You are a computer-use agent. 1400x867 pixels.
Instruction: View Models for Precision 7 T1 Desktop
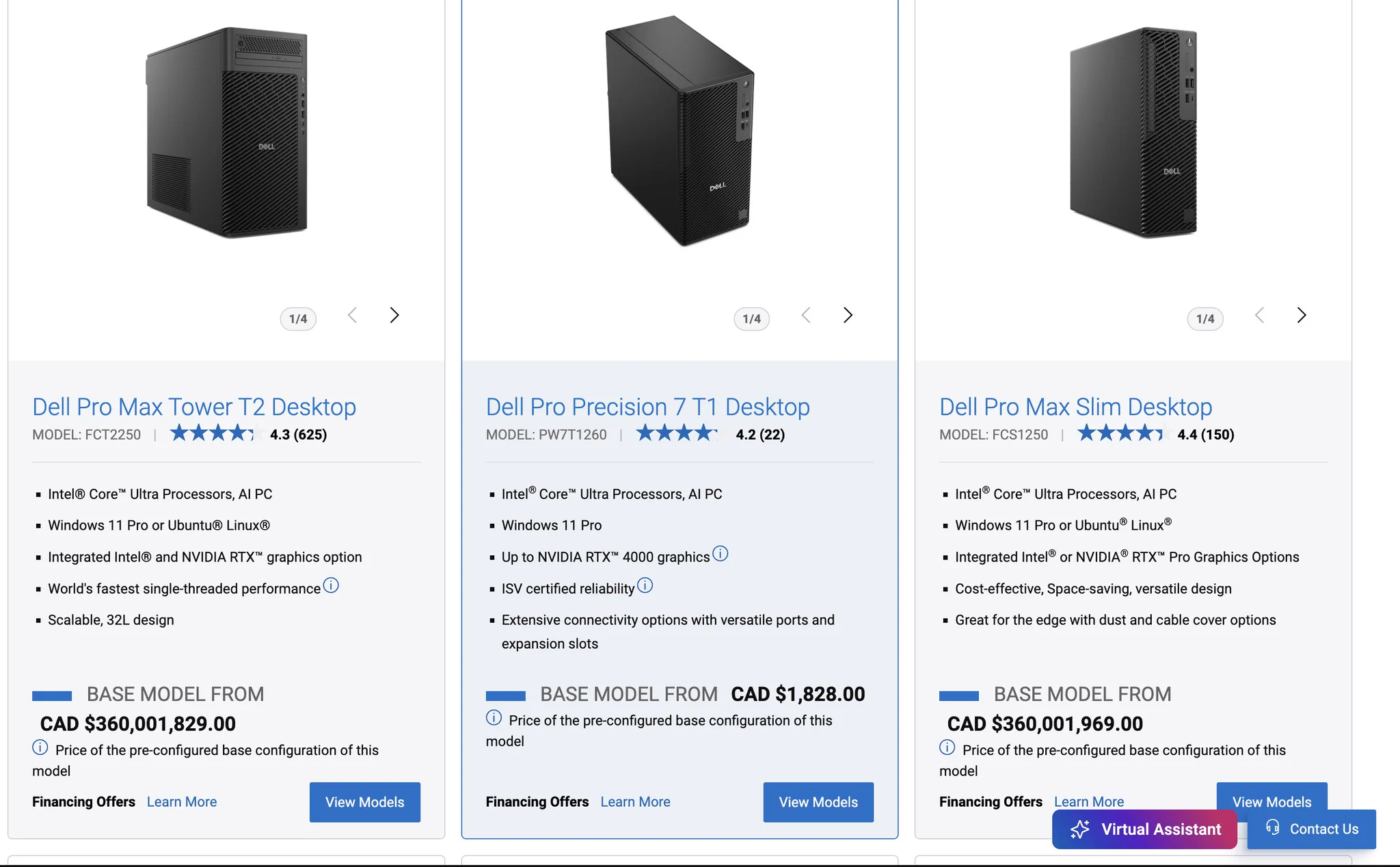click(818, 802)
